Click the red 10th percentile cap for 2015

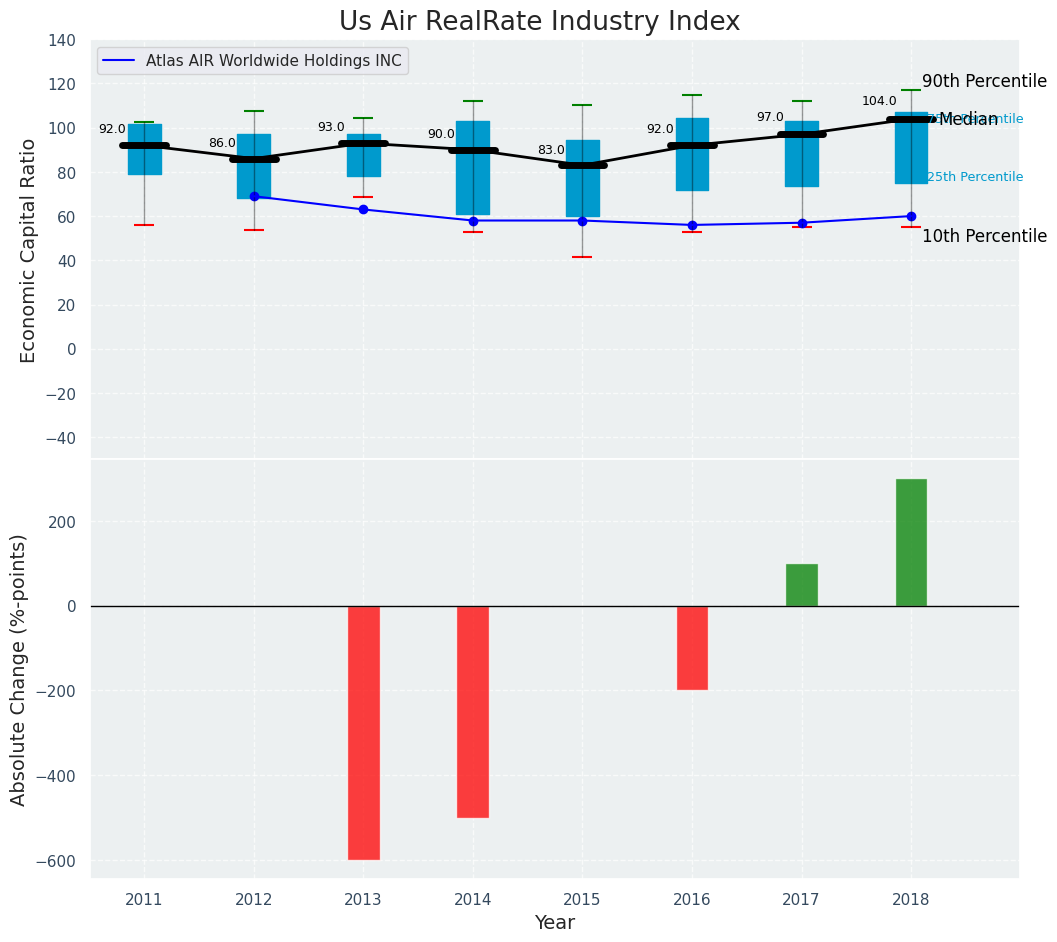coord(582,257)
